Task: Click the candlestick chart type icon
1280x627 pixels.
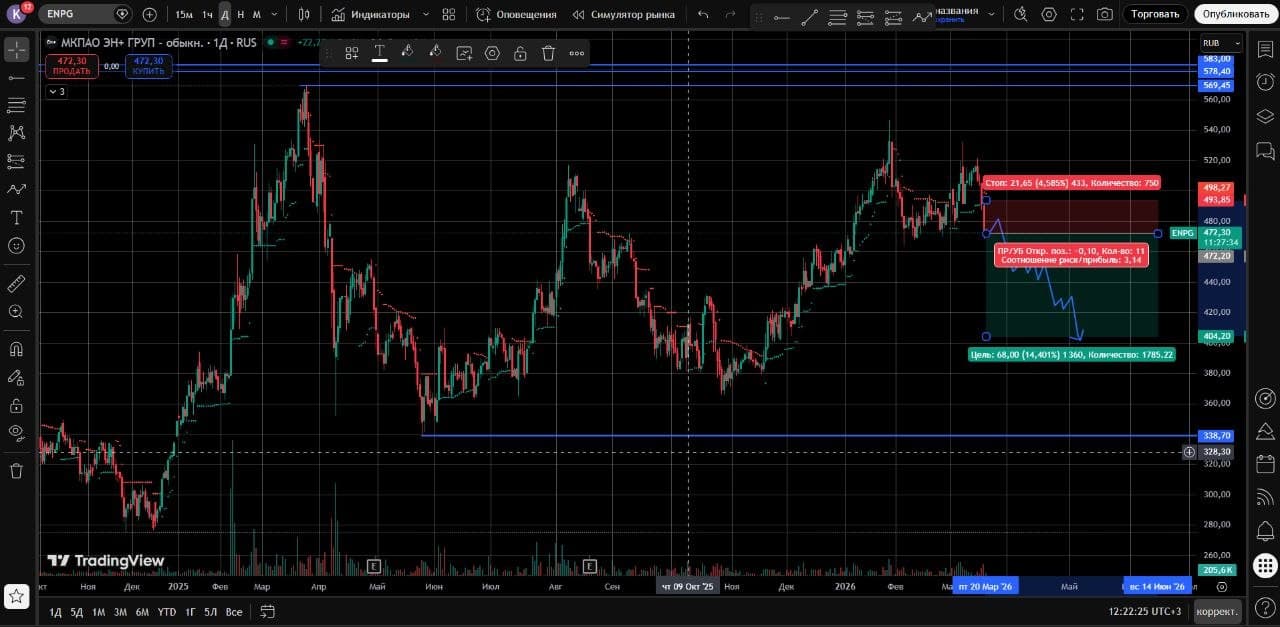Action: [304, 15]
